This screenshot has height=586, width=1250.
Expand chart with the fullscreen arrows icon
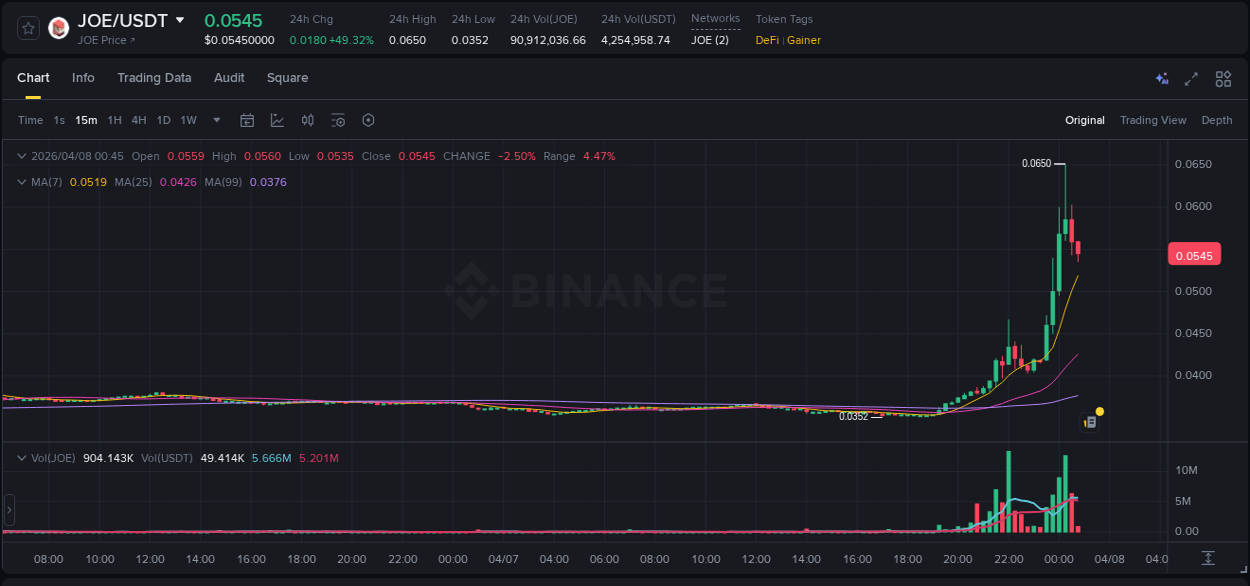(1191, 78)
